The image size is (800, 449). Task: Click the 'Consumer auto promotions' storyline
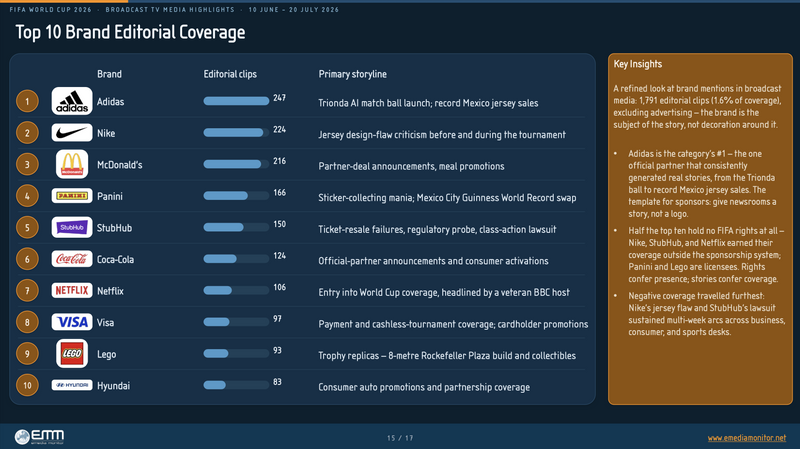[x=424, y=387]
